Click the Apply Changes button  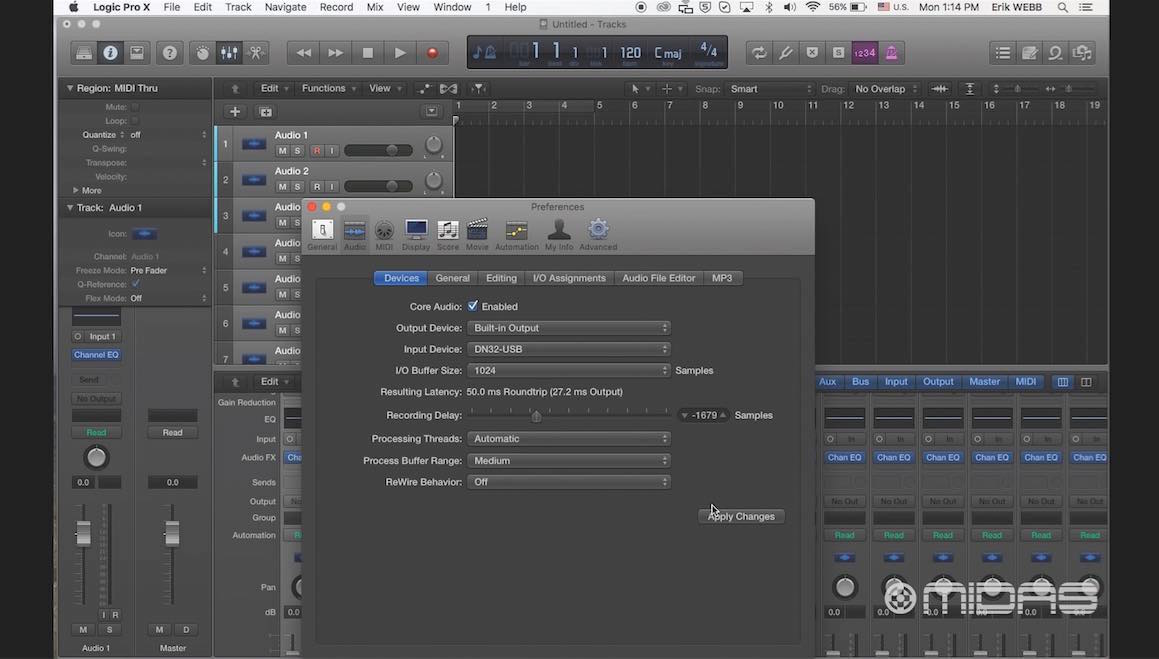[x=741, y=516]
